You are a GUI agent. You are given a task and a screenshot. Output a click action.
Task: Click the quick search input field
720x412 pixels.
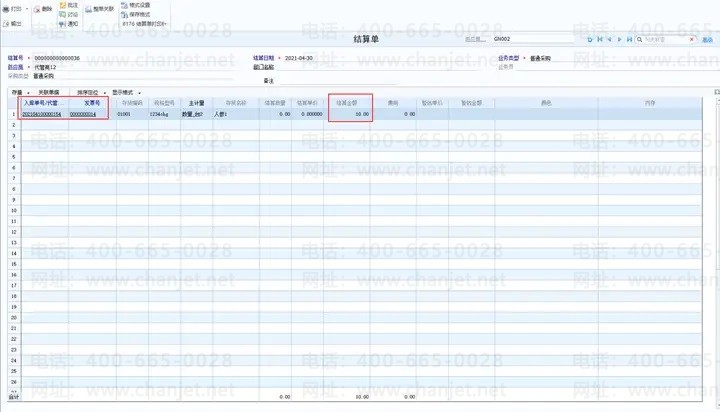[x=666, y=40]
